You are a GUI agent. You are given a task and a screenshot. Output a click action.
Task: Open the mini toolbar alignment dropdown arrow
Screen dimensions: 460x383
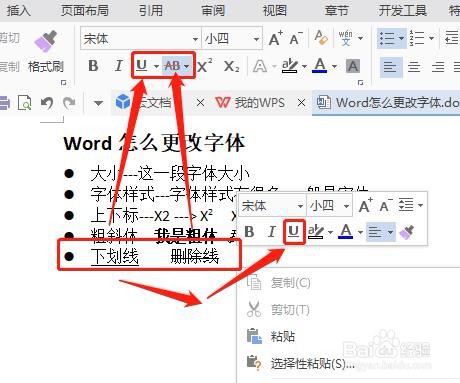390,232
